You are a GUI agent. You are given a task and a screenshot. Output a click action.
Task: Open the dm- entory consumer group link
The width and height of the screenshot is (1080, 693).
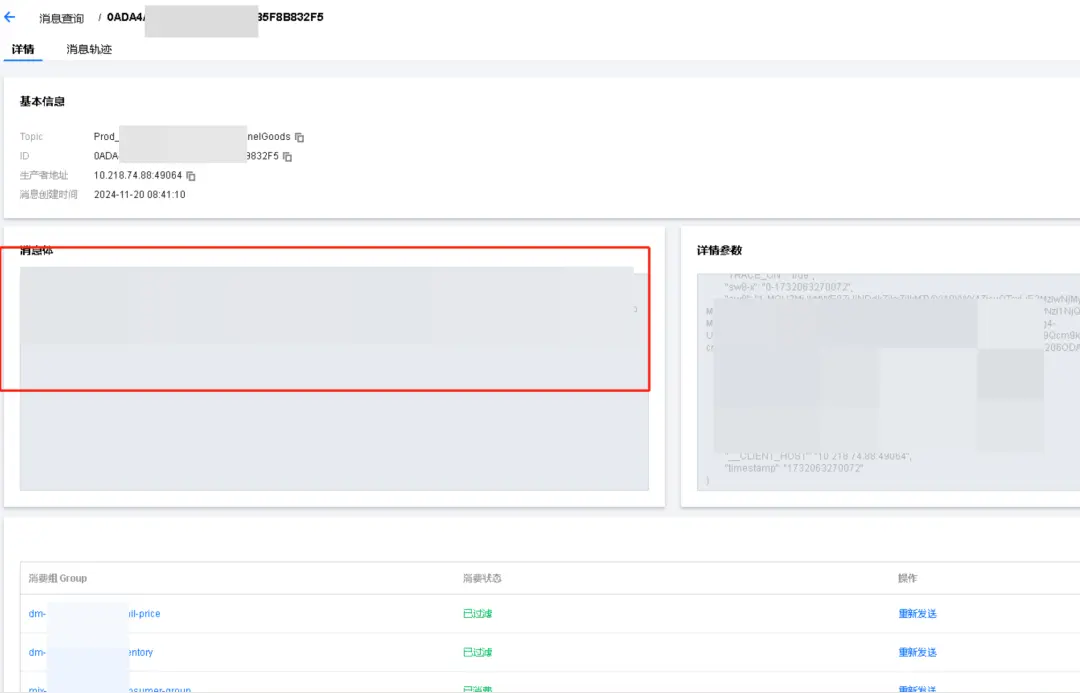click(x=91, y=652)
